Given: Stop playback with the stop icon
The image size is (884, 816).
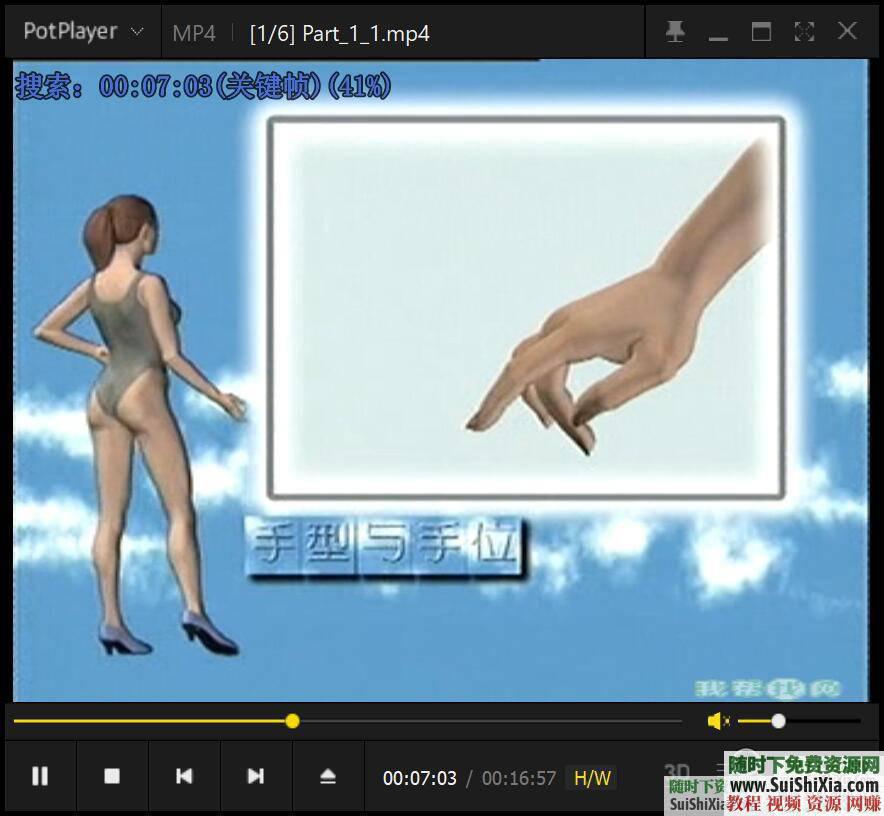Looking at the screenshot, I should pyautogui.click(x=111, y=776).
